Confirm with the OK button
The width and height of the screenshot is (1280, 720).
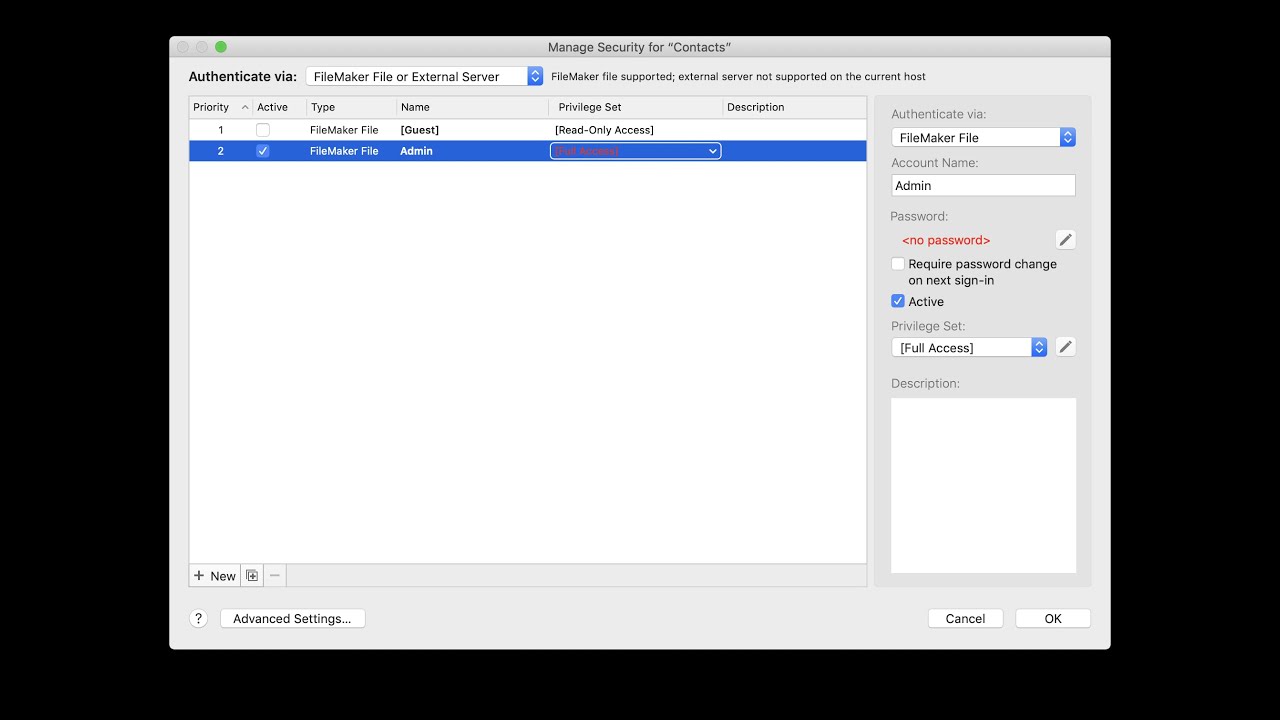tap(1053, 618)
